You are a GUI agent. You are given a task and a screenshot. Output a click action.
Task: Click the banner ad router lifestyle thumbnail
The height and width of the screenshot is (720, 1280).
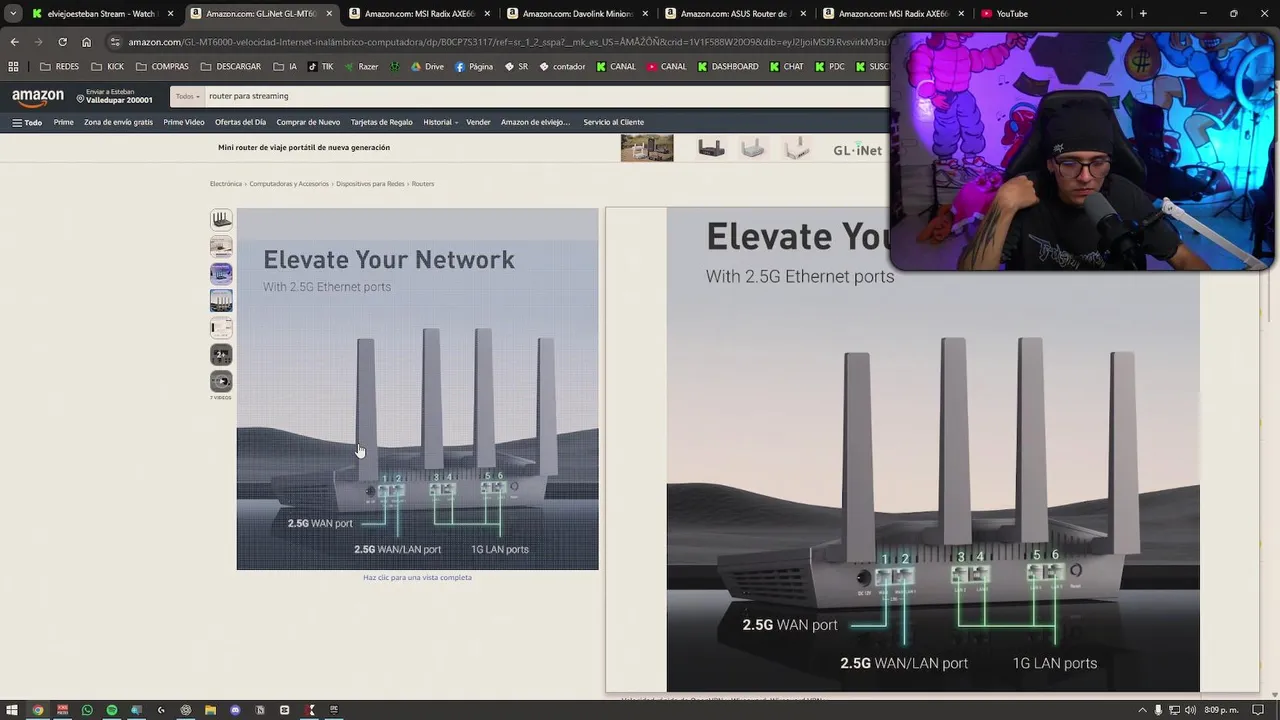pyautogui.click(x=647, y=148)
